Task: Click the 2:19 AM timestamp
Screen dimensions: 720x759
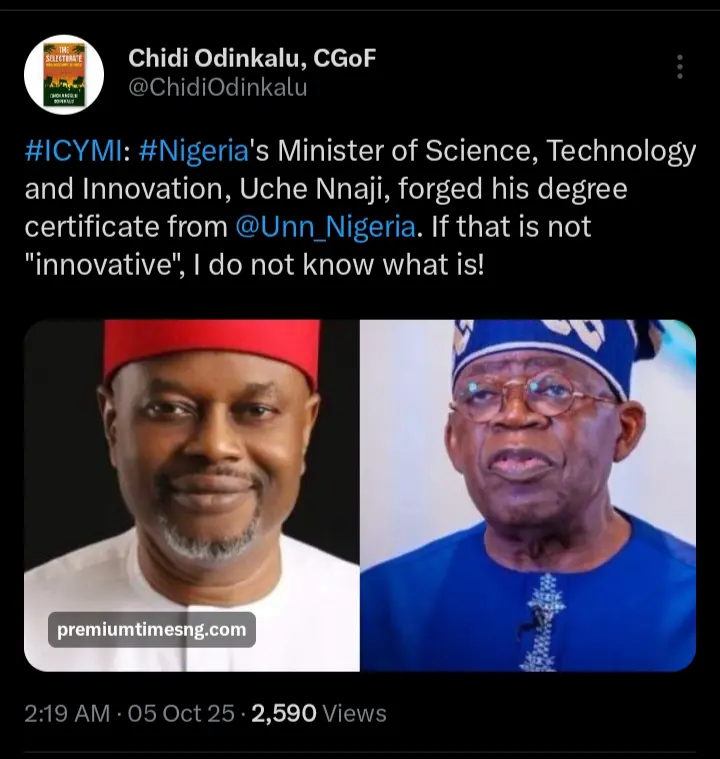Action: (x=68, y=713)
